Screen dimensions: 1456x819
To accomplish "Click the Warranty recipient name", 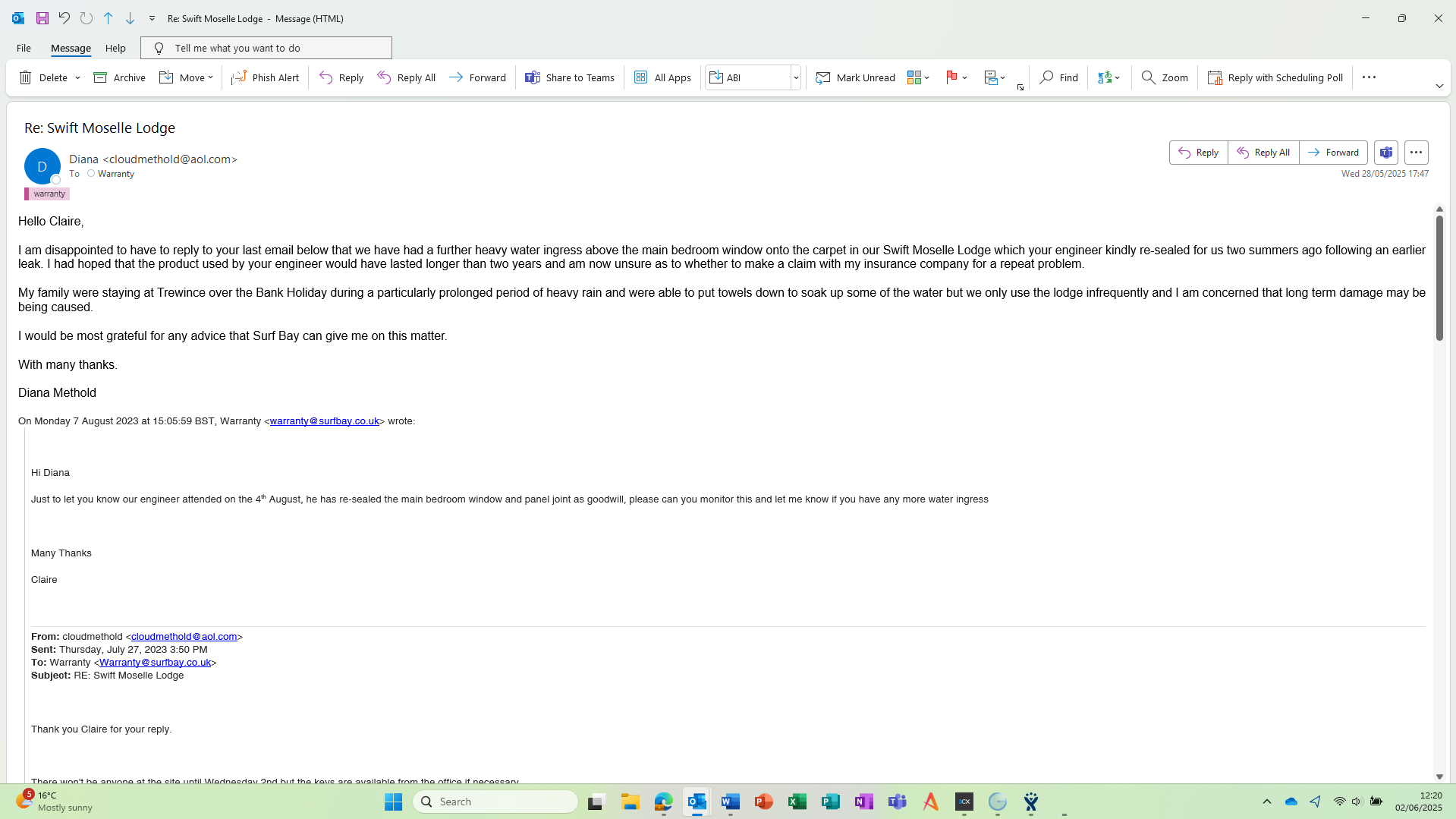I will (116, 174).
